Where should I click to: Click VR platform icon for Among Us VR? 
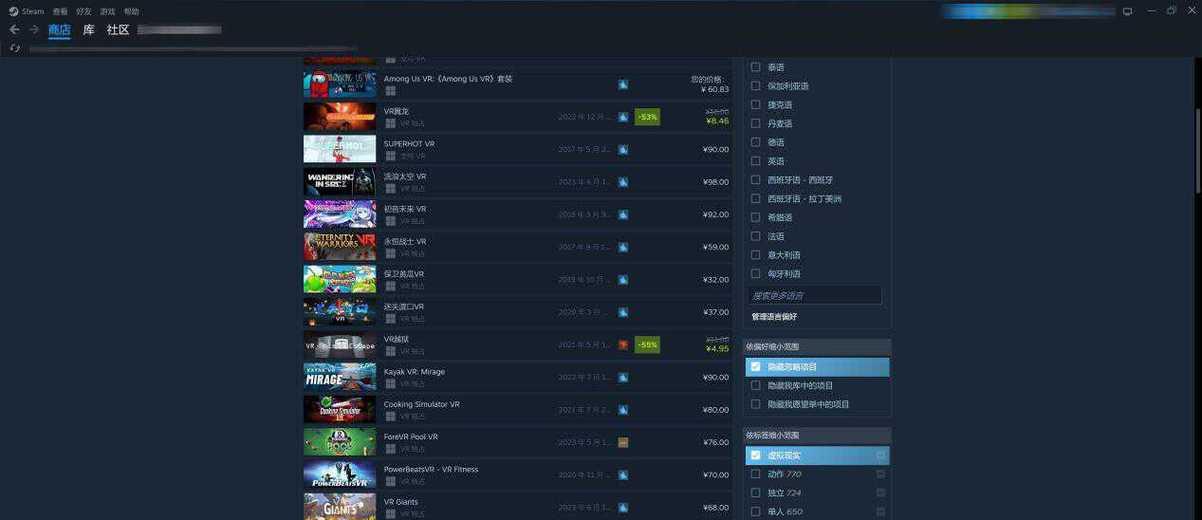click(623, 85)
